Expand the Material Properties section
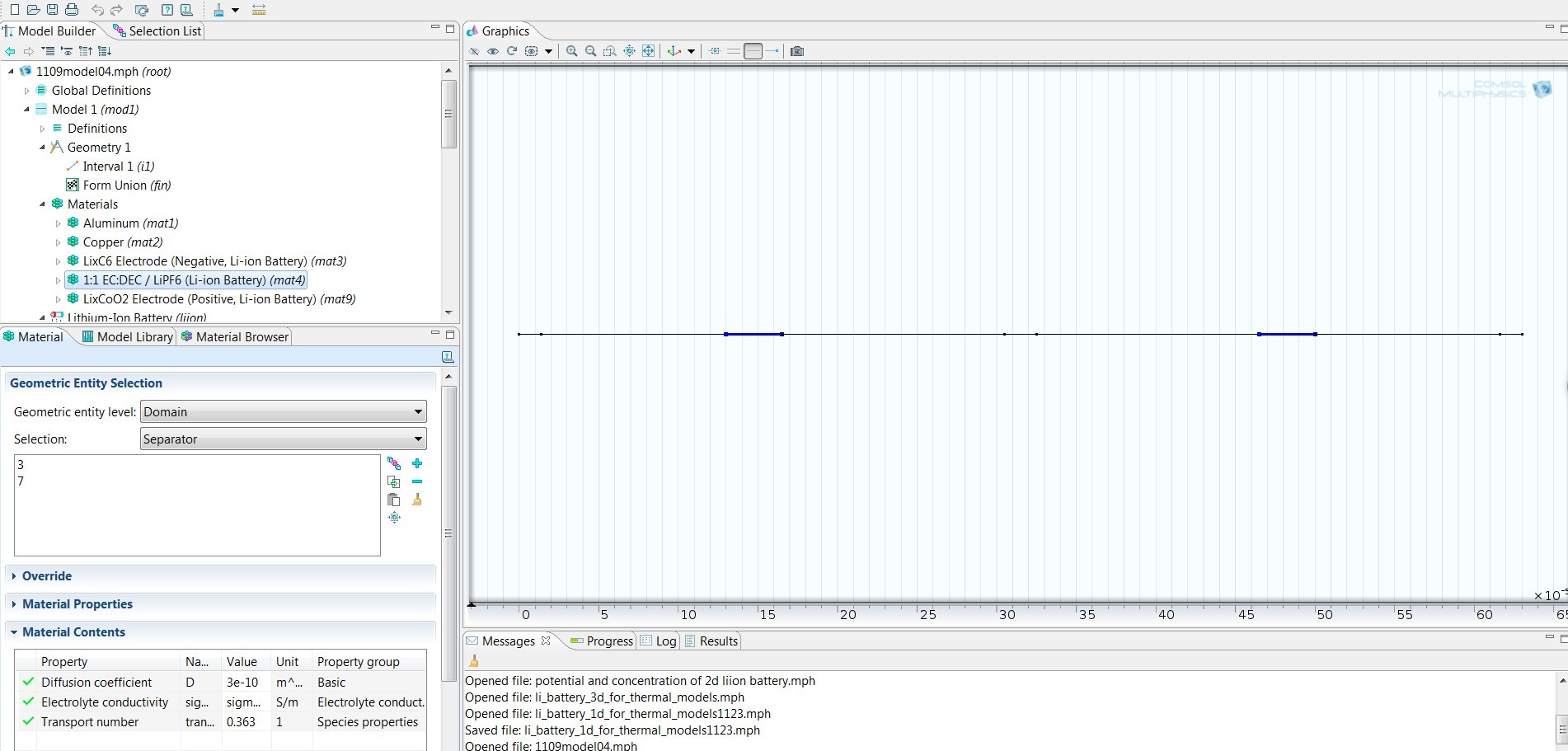The height and width of the screenshot is (751, 1568). [77, 604]
